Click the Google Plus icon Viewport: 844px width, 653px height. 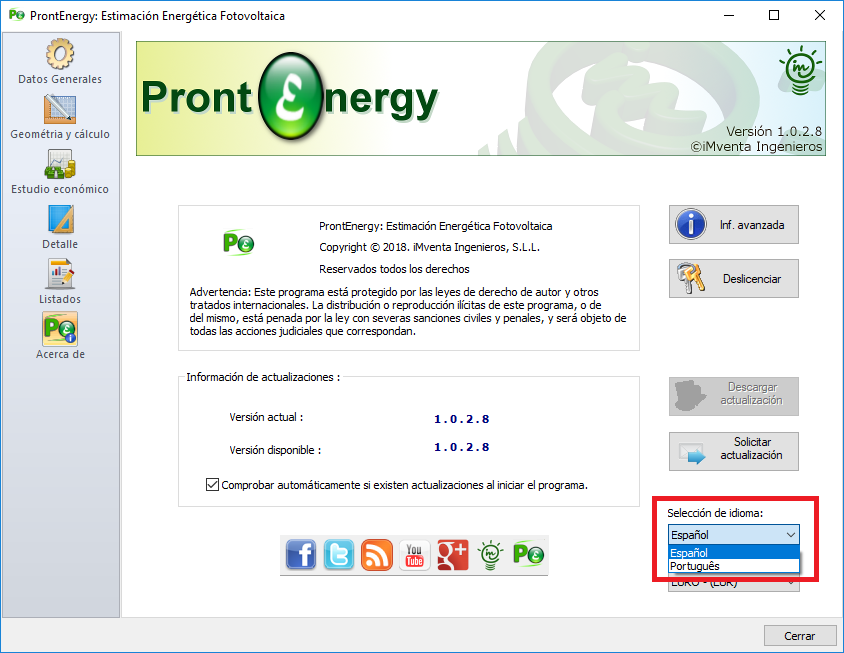coord(453,554)
